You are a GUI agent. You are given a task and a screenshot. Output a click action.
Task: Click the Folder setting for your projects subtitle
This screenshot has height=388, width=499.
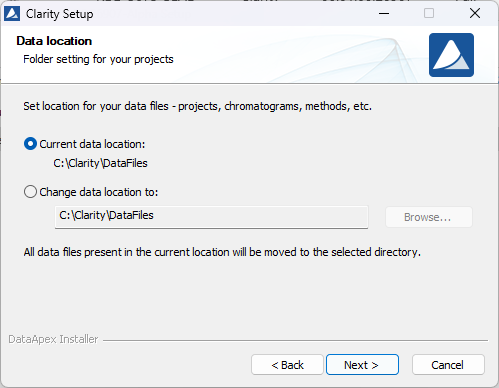point(98,59)
